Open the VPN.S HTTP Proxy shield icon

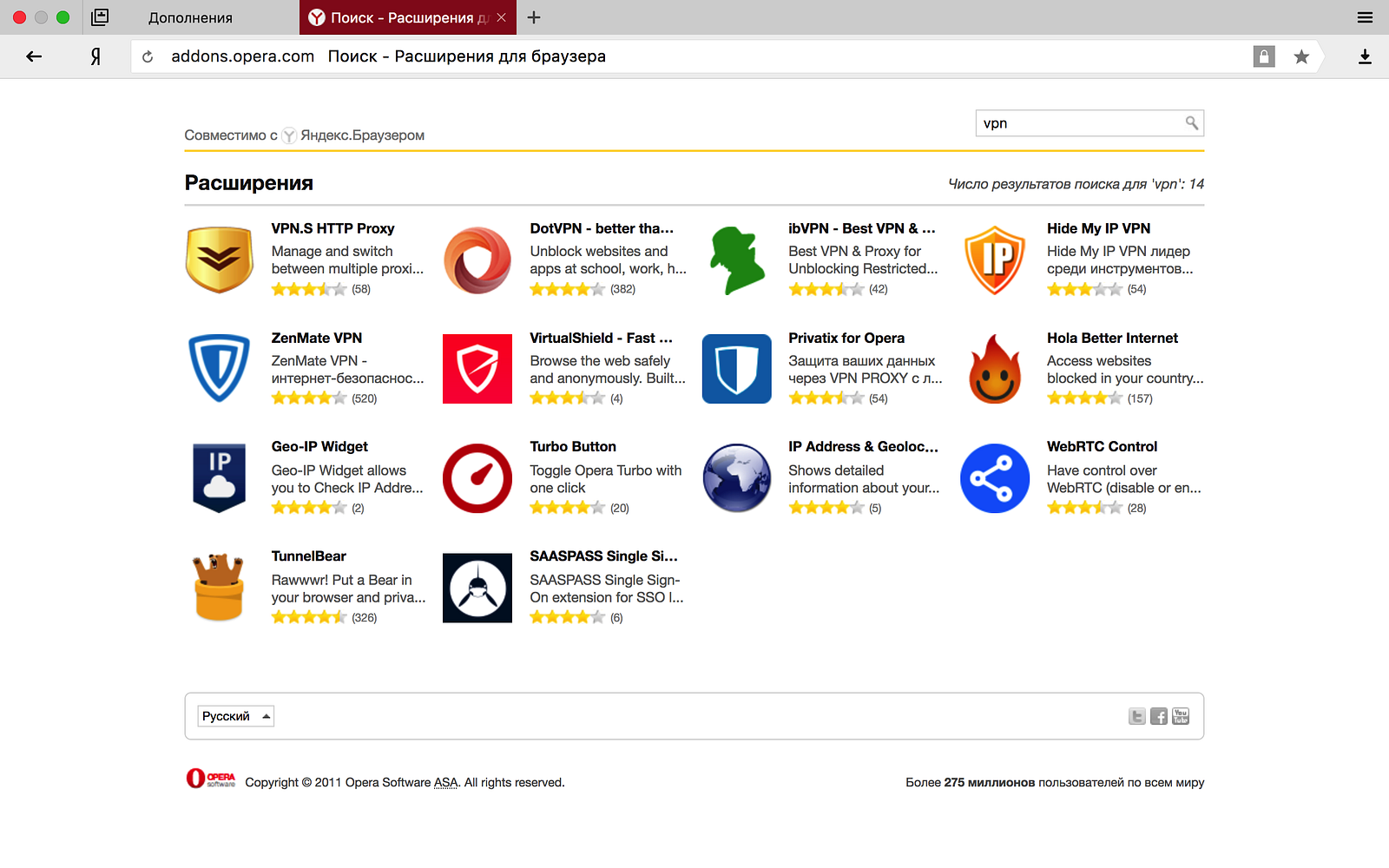point(219,260)
